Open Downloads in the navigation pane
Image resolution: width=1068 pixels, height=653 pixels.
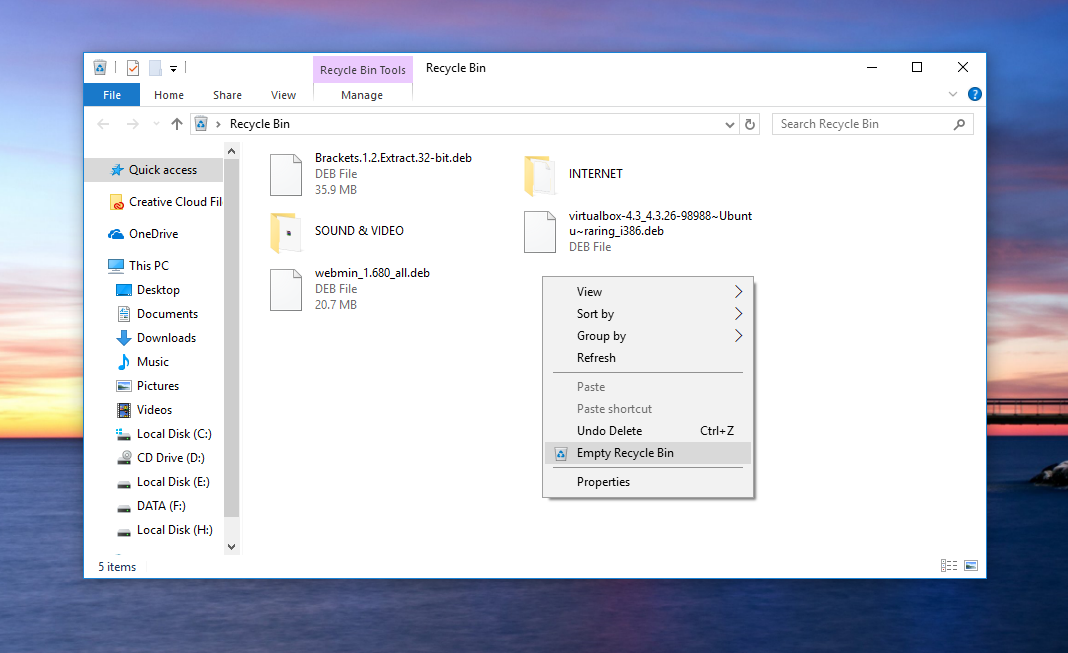[155, 338]
